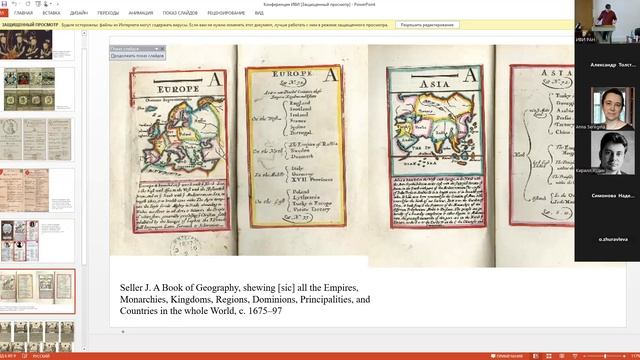
Task: Open the РЕЦЕНЗИРОВАНИЕ tab
Action: coord(226,13)
